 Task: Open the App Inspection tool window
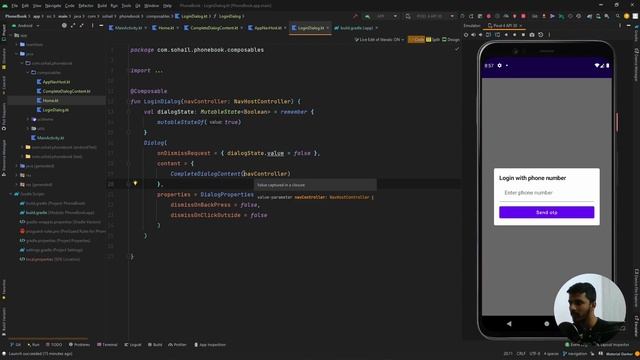point(210,345)
